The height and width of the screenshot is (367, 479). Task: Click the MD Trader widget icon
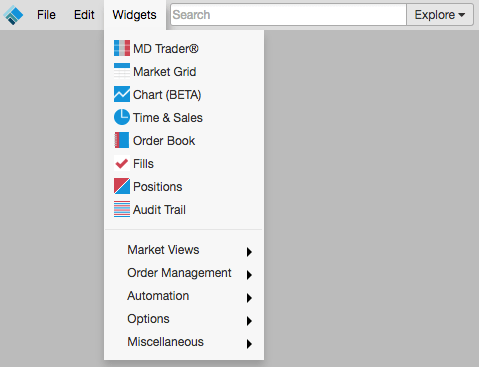[122, 48]
